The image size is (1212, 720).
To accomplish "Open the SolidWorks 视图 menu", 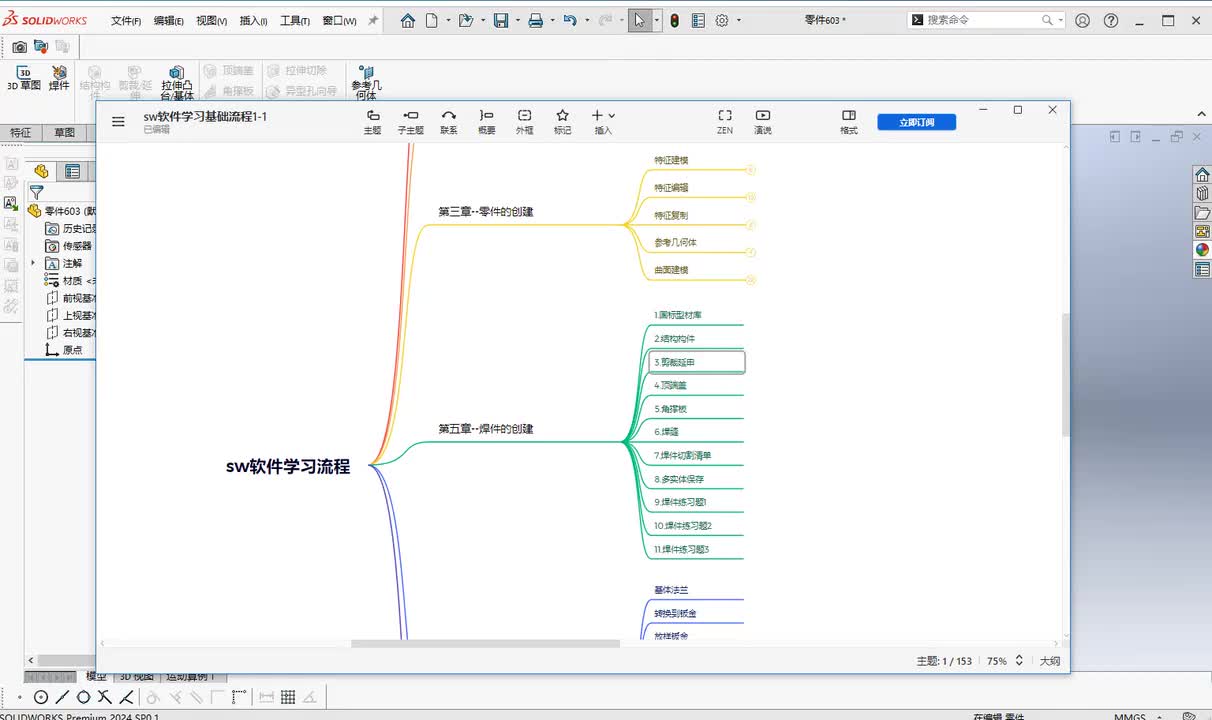I will tap(211, 21).
